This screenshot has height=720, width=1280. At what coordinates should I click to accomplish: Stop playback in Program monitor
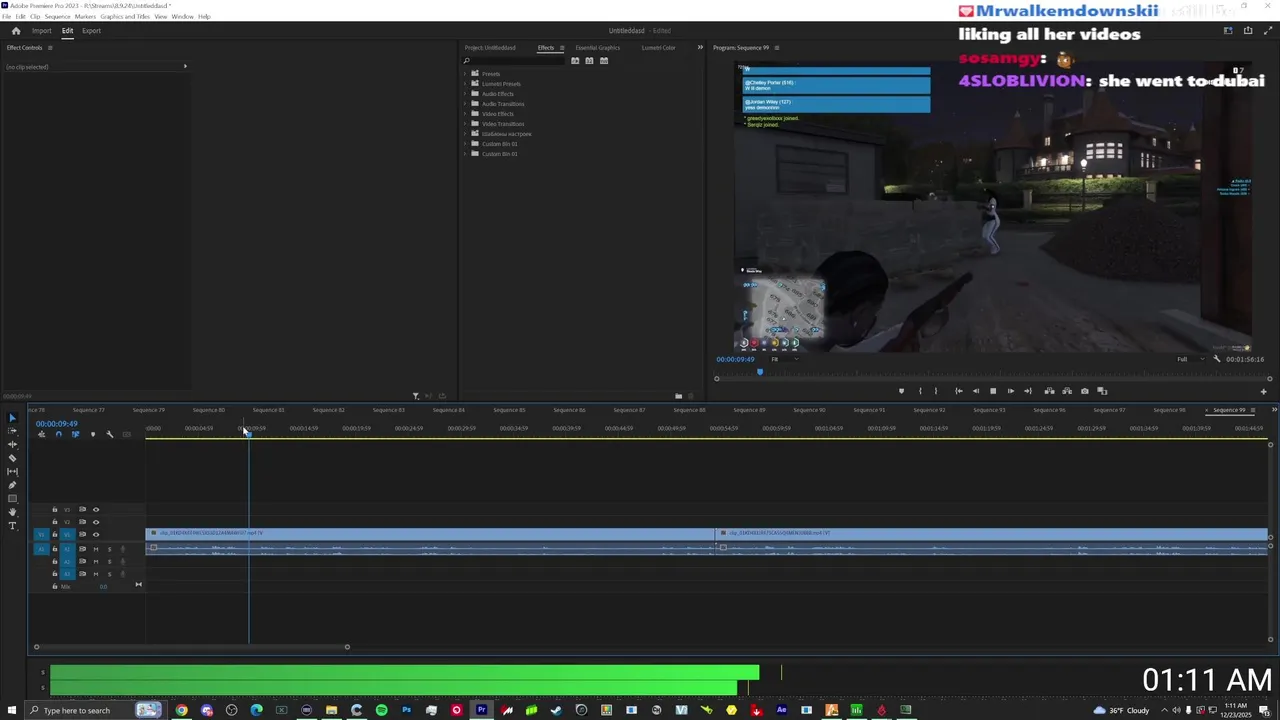993,391
